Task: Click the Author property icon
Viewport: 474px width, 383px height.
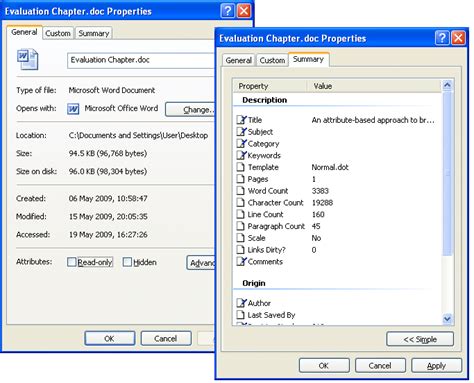Action: tap(241, 303)
